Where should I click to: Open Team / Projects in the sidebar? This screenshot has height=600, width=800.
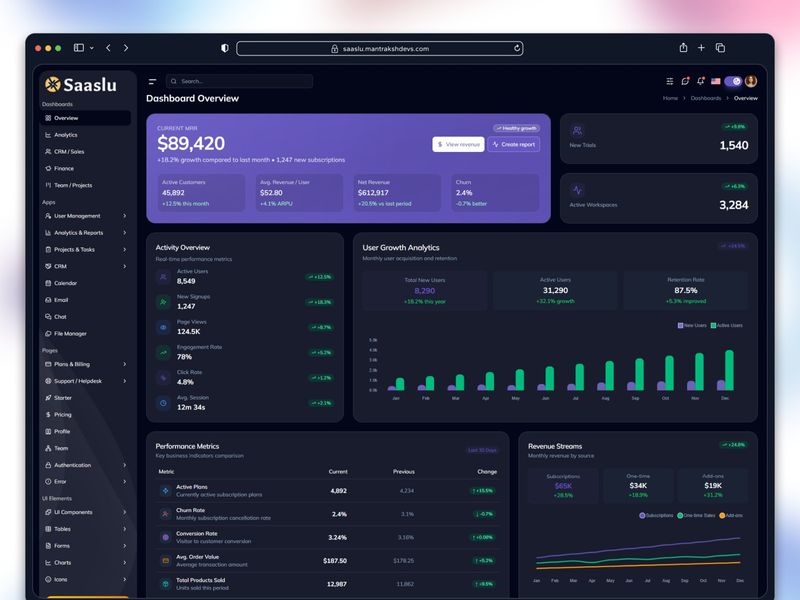tap(85, 185)
